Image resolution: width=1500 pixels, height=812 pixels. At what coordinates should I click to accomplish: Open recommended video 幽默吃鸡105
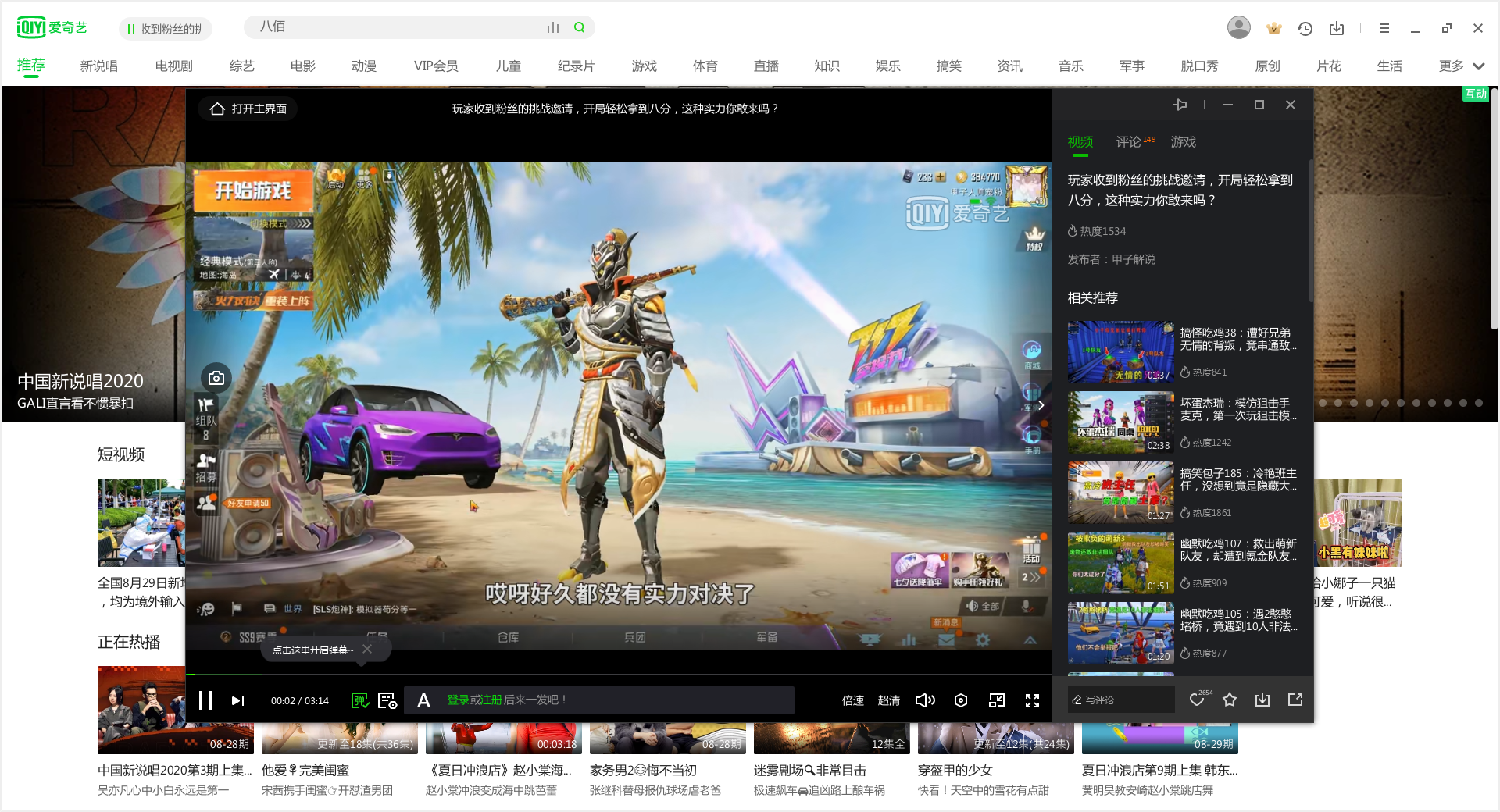tap(1184, 633)
